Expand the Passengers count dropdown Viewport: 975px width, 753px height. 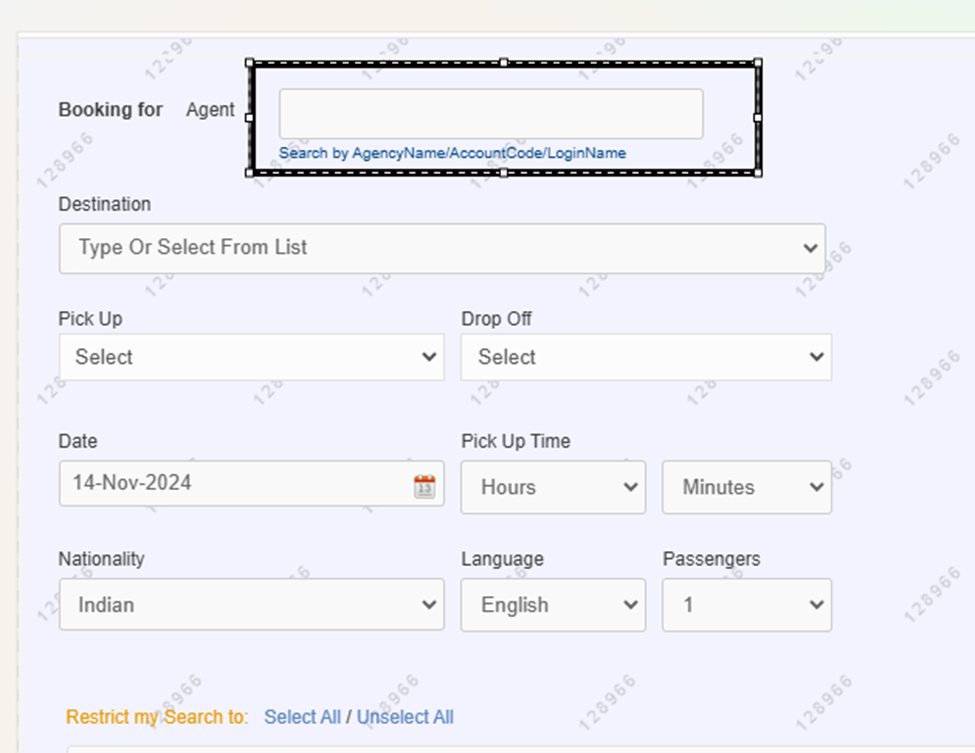coord(746,605)
